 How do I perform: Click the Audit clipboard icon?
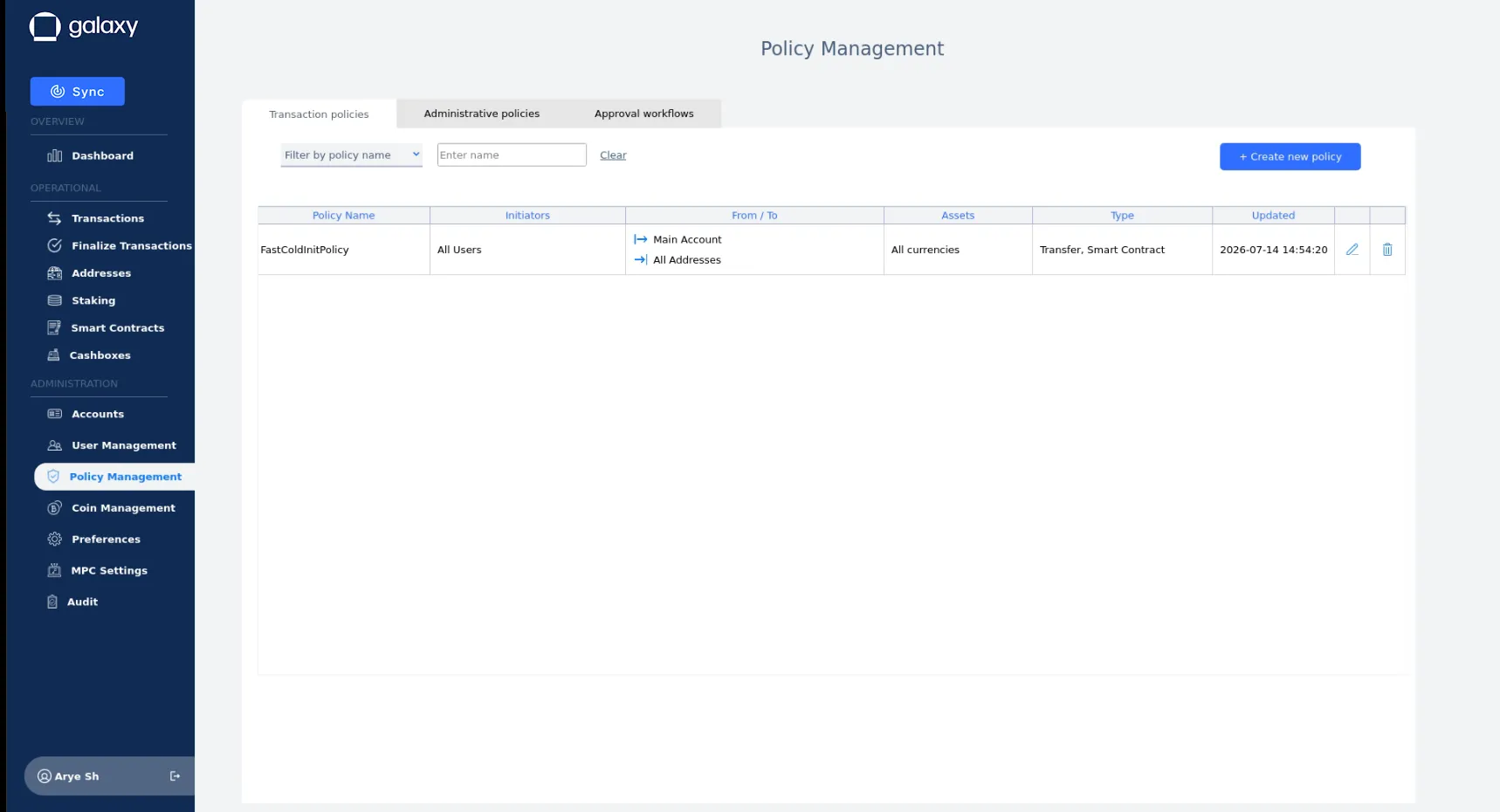click(x=52, y=602)
